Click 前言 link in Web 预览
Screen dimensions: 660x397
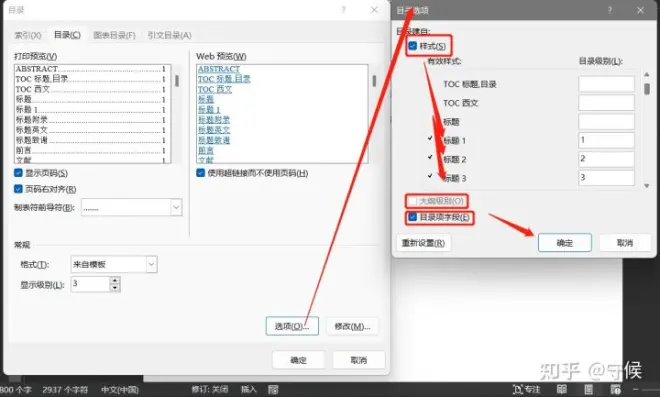[206, 150]
